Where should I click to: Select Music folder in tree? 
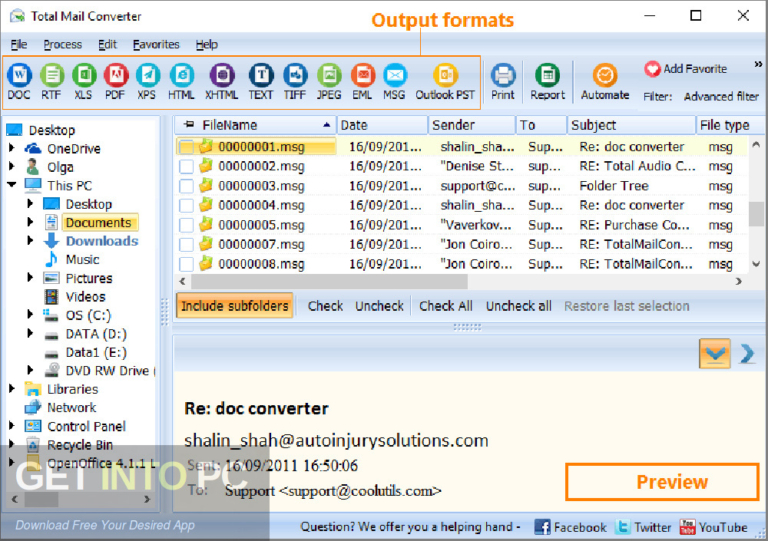pyautogui.click(x=82, y=259)
